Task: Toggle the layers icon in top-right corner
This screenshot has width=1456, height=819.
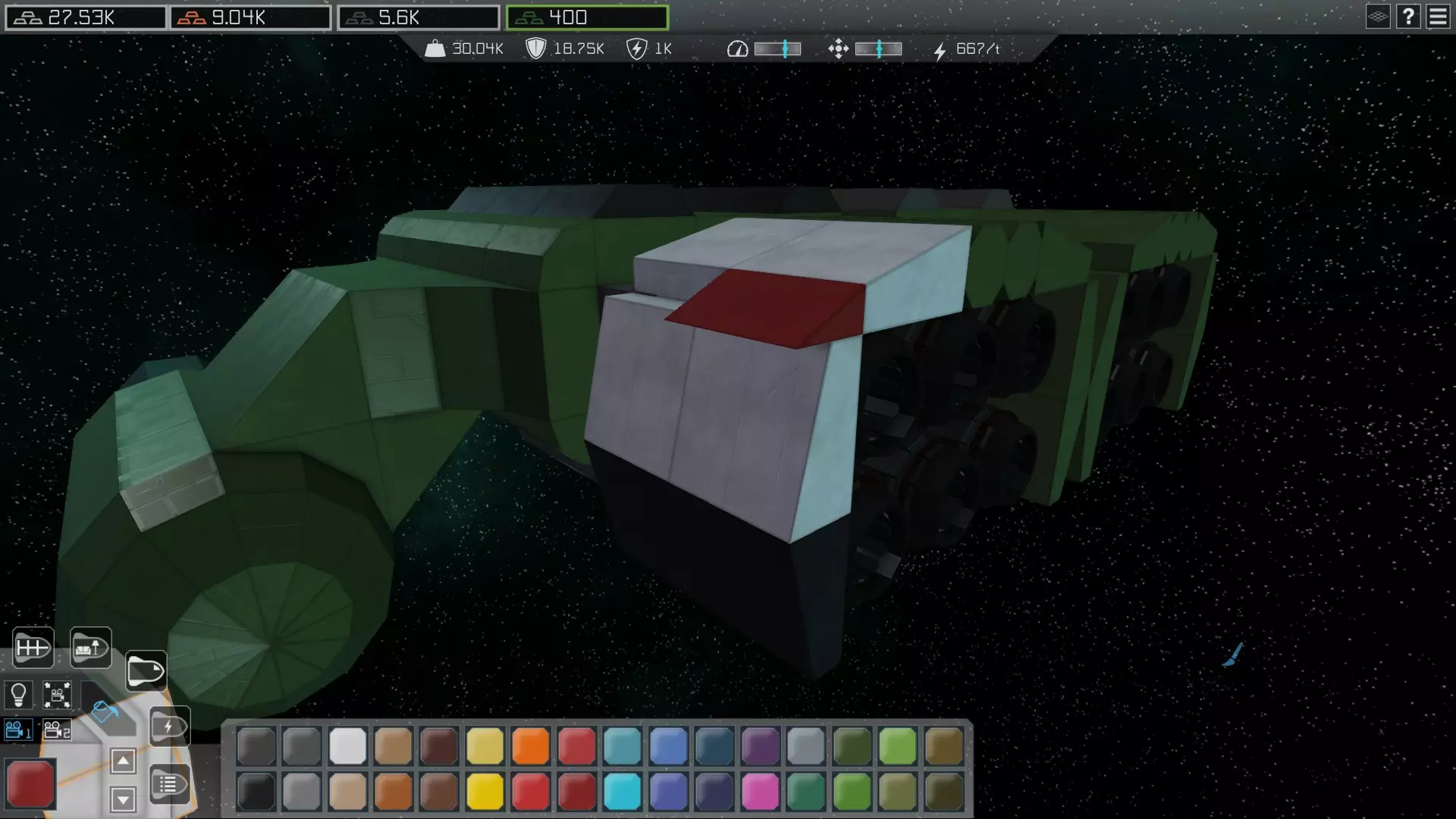Action: click(1378, 17)
